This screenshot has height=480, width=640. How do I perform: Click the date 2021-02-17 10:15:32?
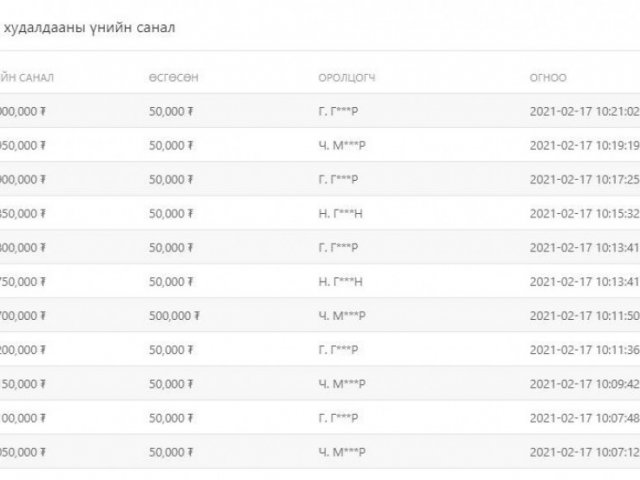pyautogui.click(x=584, y=213)
